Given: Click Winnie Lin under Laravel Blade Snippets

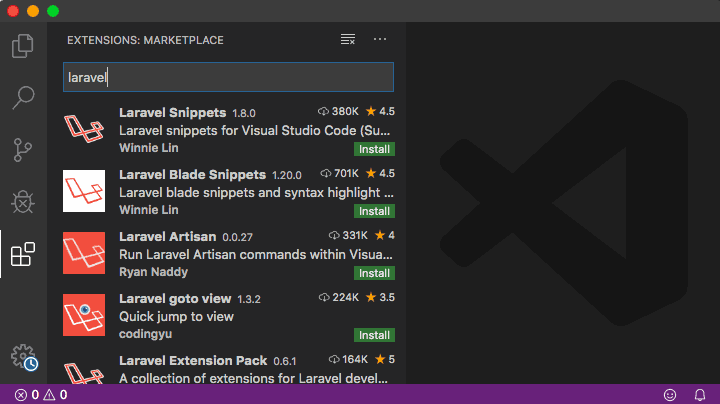Looking at the screenshot, I should (149, 210).
